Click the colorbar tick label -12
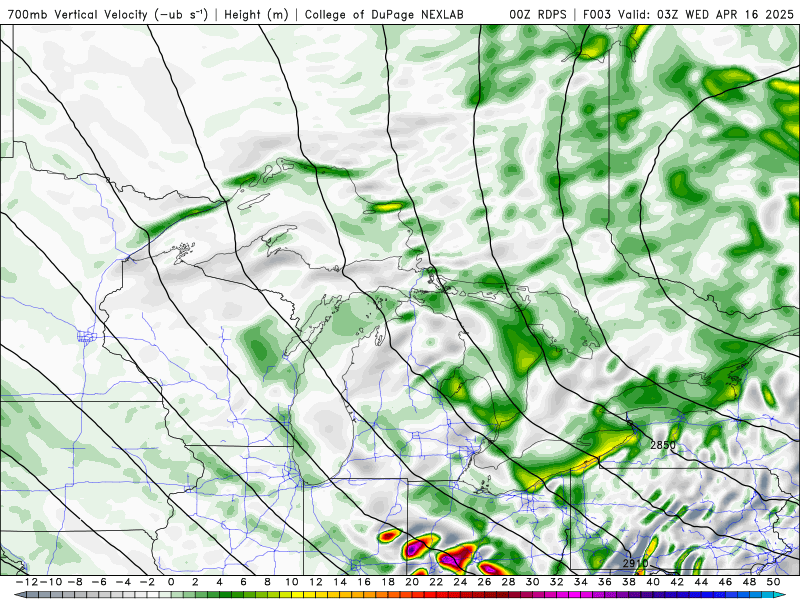800x600 pixels. [x=27, y=582]
